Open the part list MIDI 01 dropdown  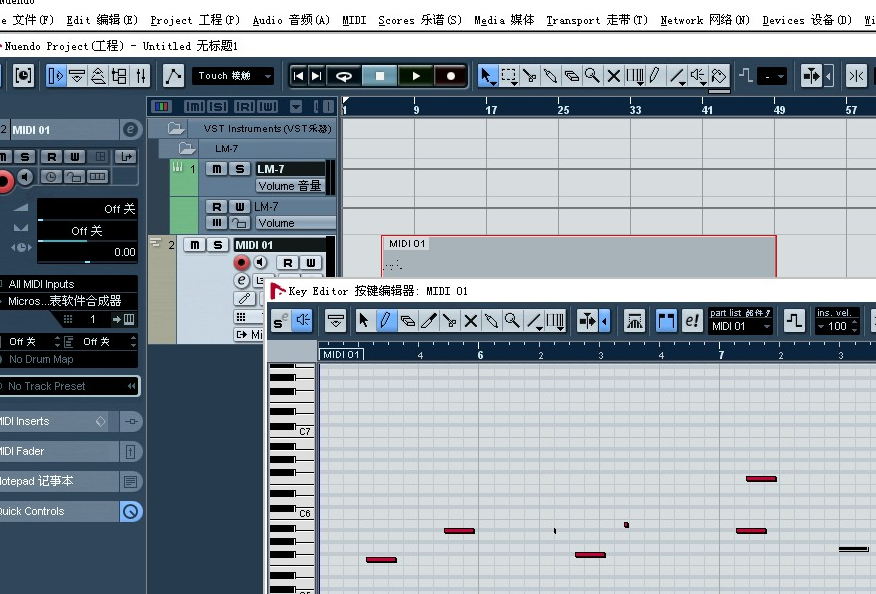pos(740,326)
